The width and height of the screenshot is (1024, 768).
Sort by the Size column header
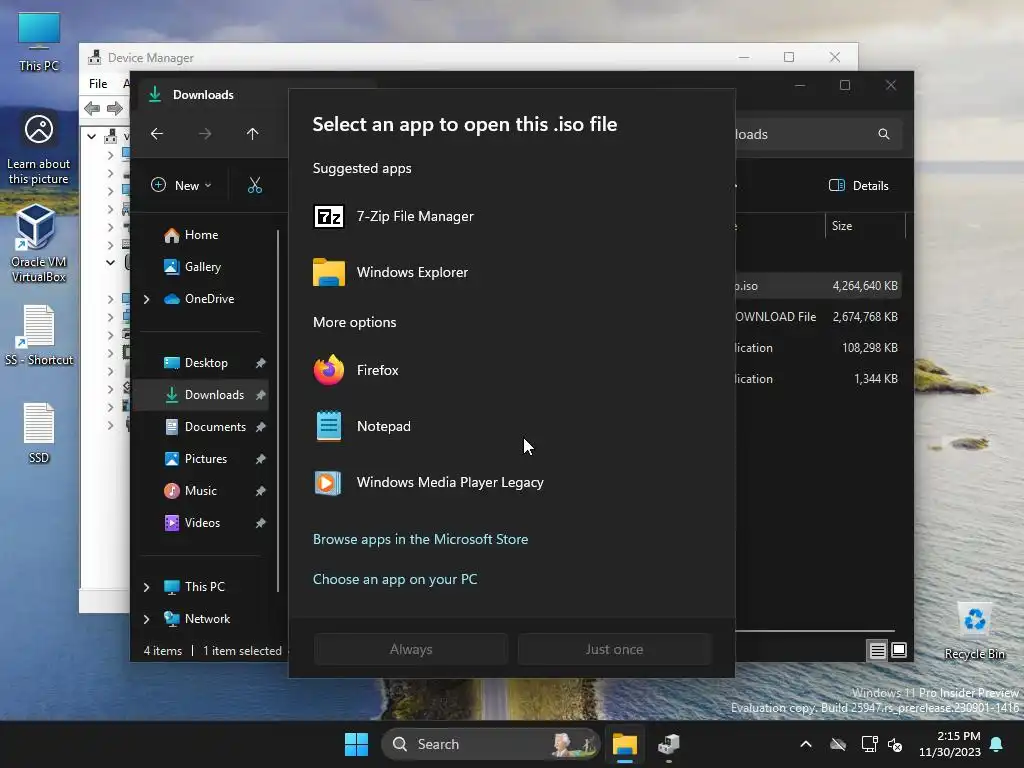pos(865,226)
